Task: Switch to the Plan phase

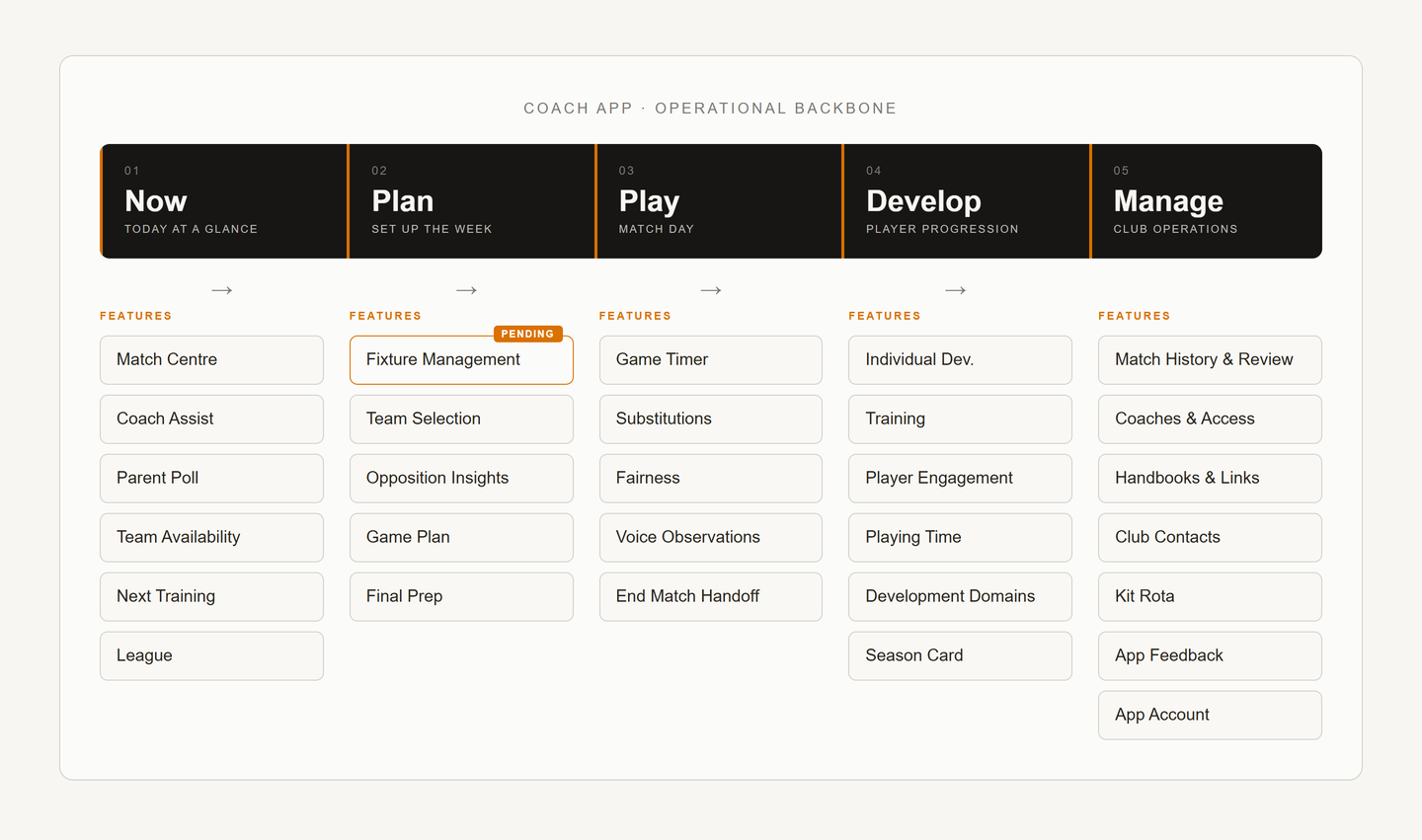Action: pyautogui.click(x=472, y=201)
